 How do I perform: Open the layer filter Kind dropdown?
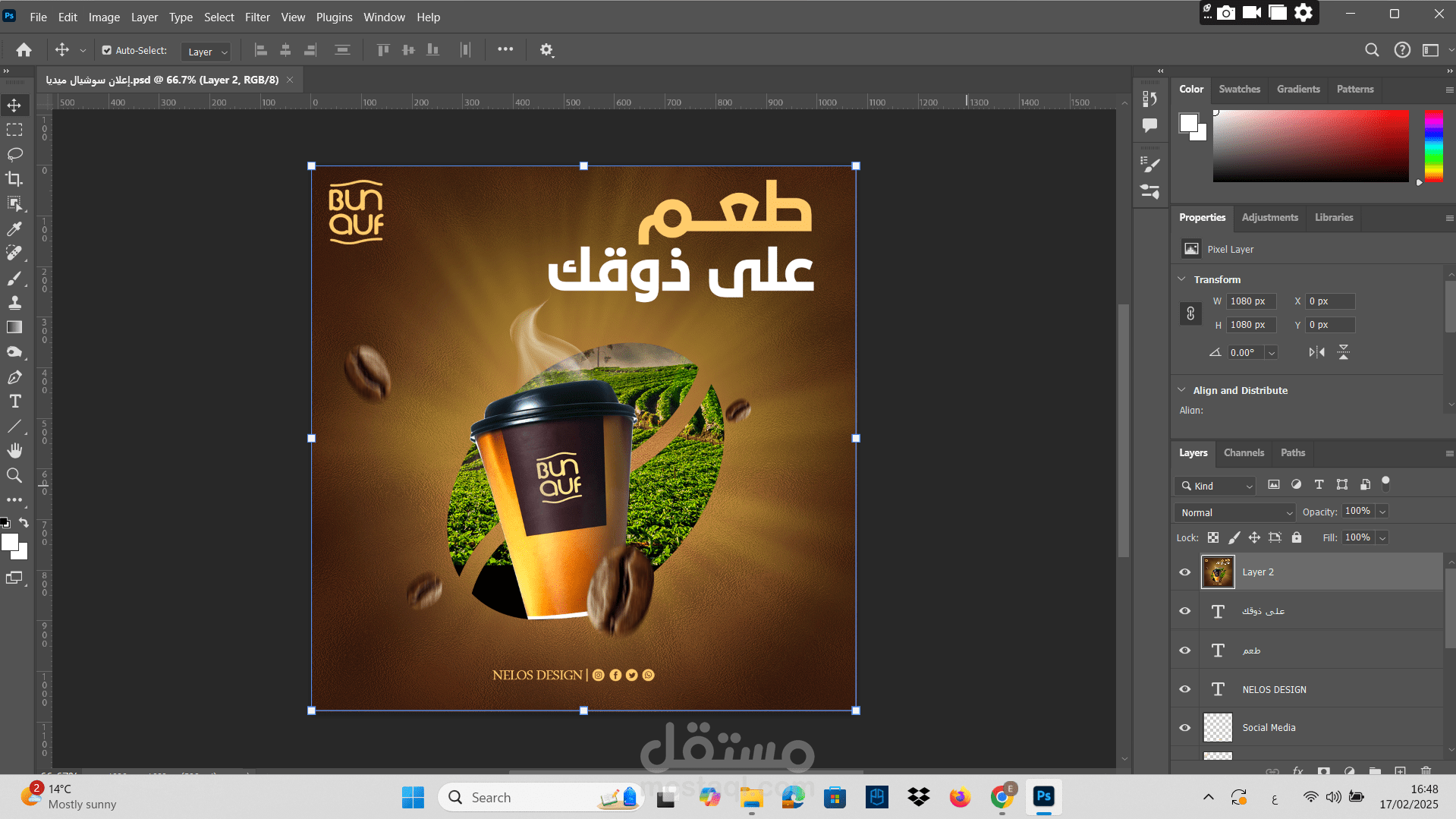pos(1215,486)
